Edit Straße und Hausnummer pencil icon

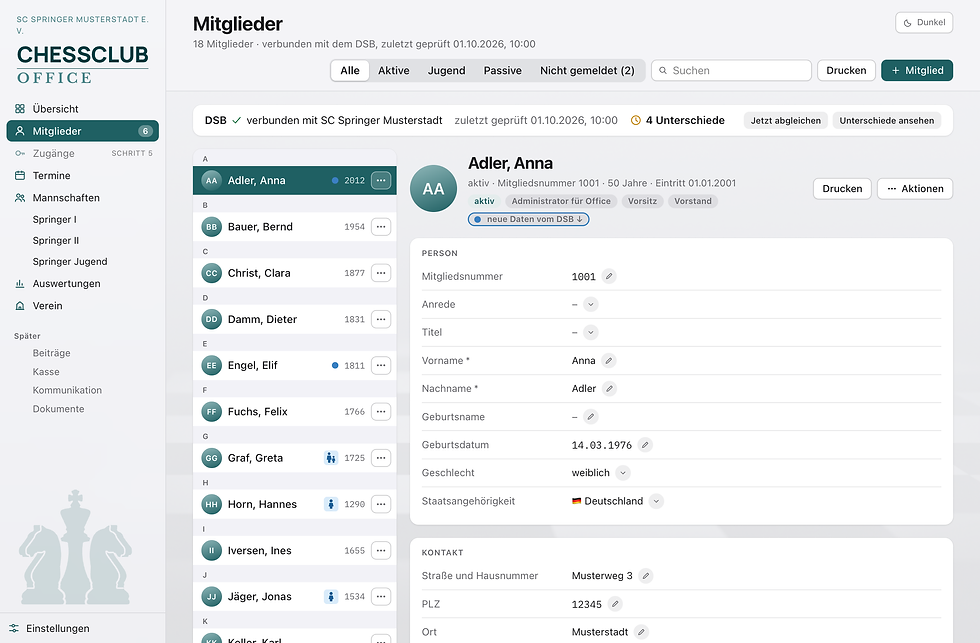(646, 576)
